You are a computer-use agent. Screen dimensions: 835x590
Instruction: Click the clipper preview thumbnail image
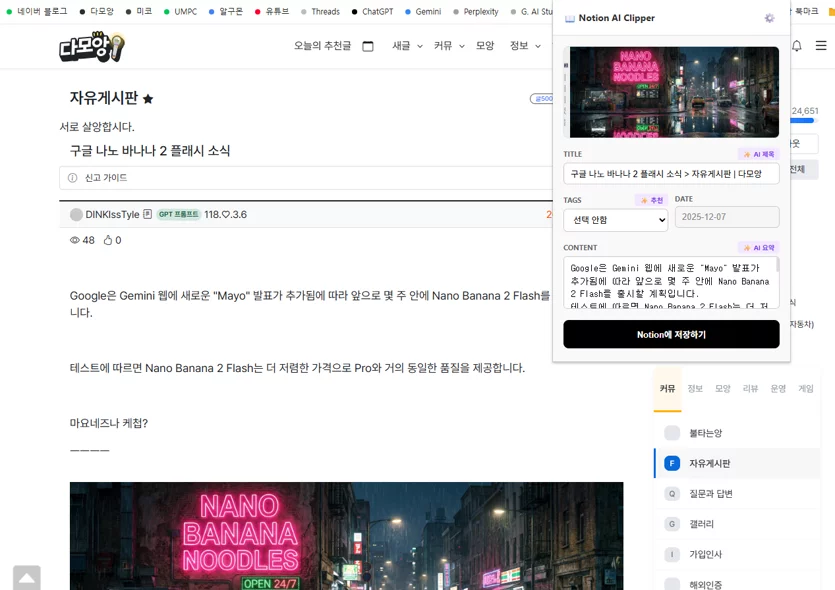coord(674,92)
